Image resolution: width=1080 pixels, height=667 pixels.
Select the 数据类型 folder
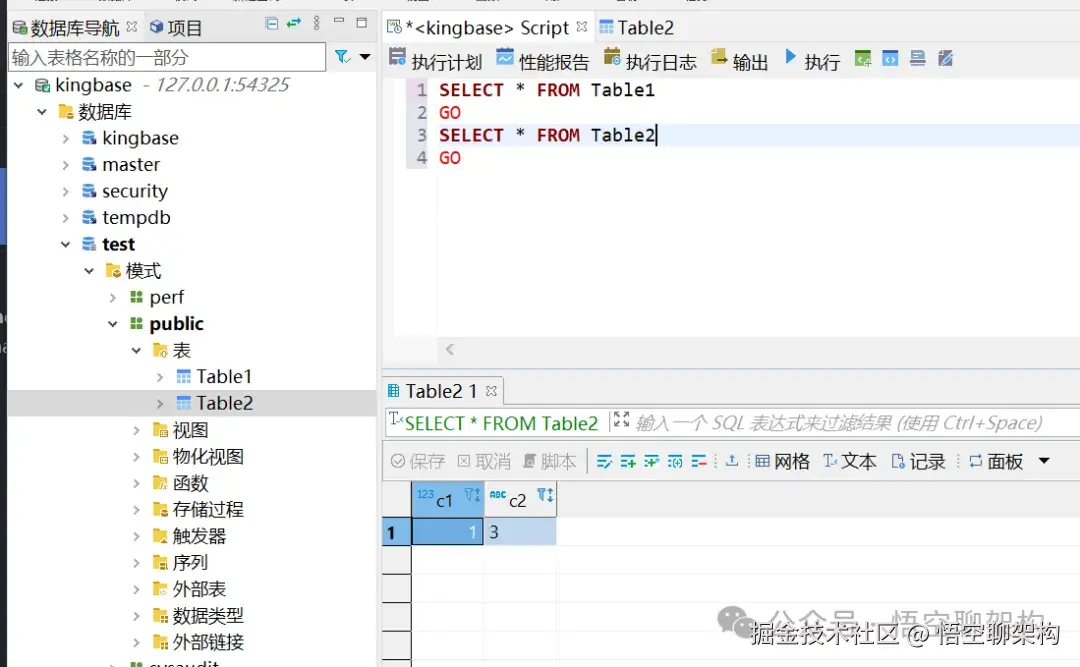click(208, 616)
